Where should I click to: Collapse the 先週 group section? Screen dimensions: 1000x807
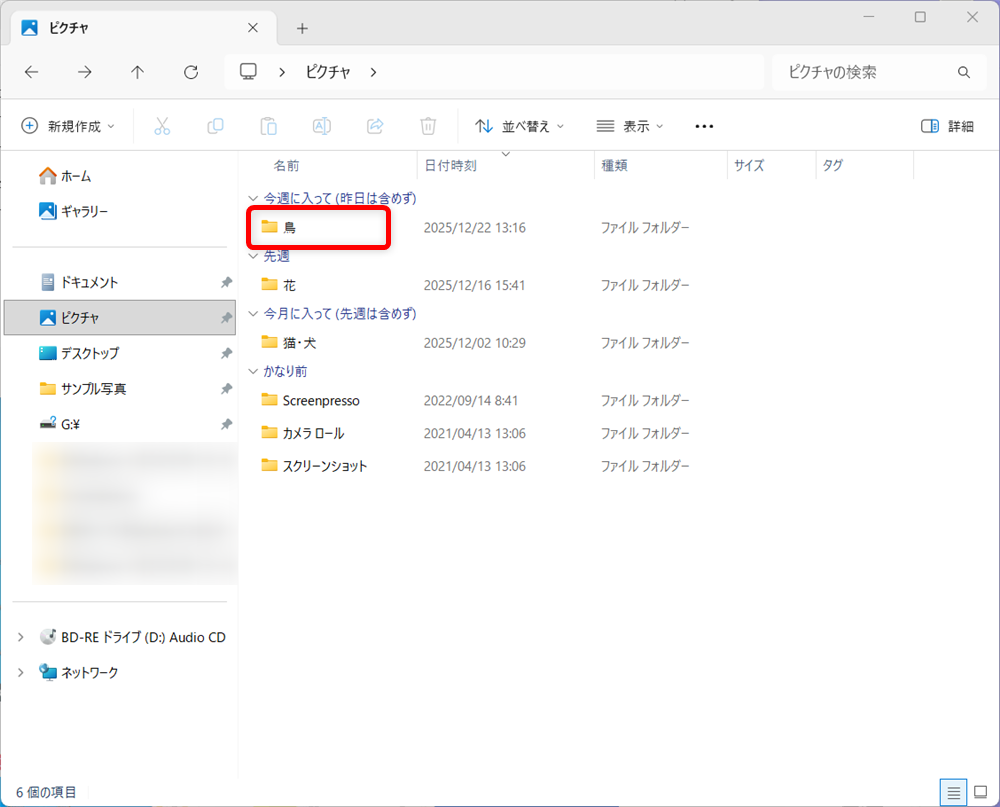(253, 256)
